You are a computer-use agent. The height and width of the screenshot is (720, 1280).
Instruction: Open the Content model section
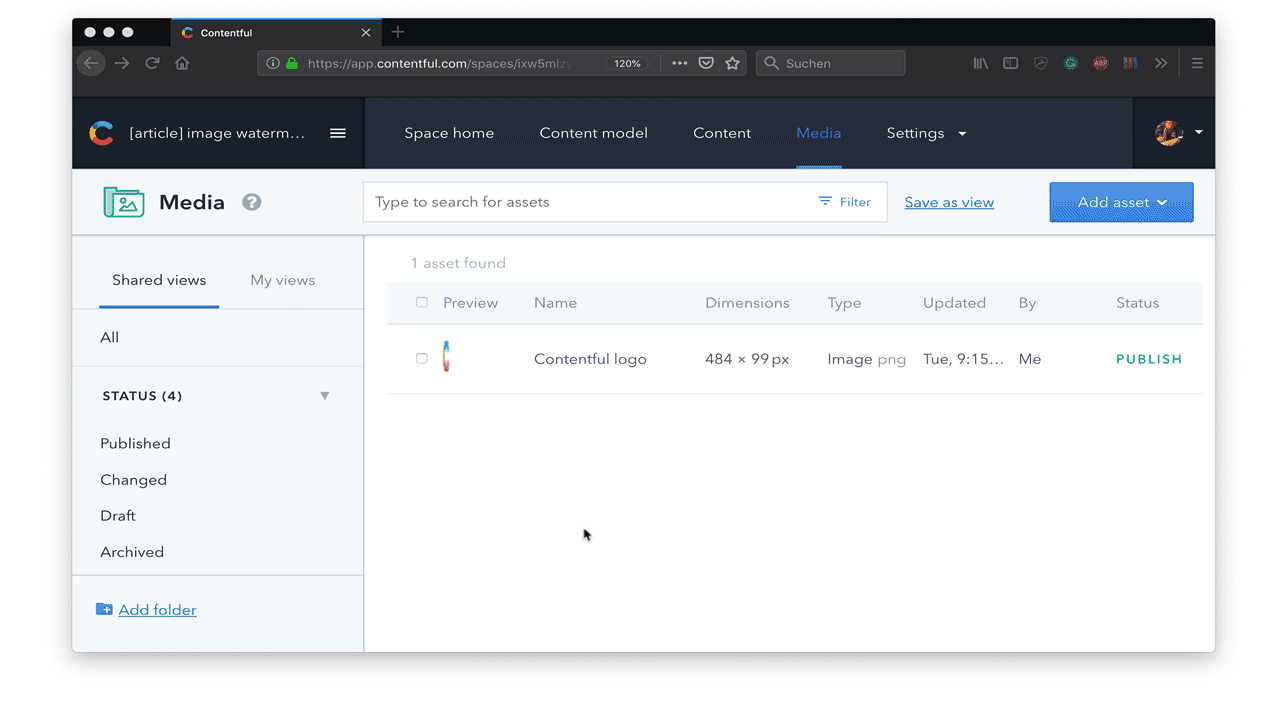pyautogui.click(x=594, y=133)
